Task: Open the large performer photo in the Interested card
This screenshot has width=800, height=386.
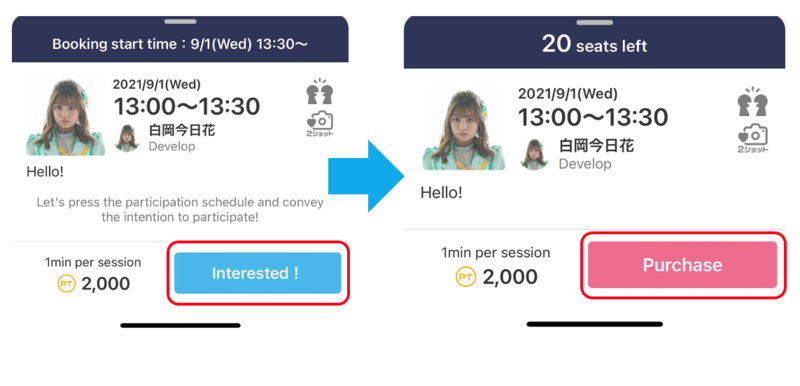Action: [66, 117]
